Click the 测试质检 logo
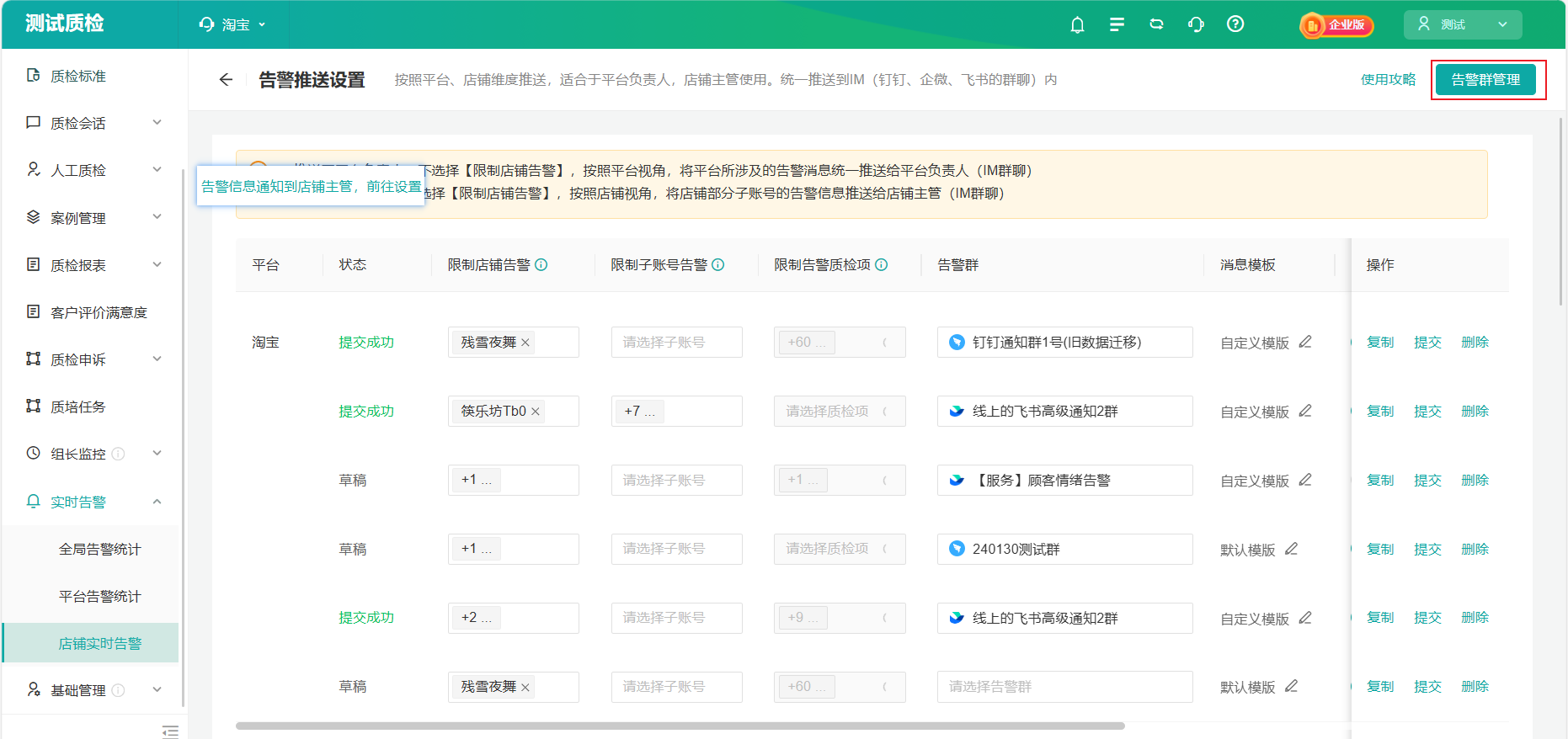 (x=65, y=24)
